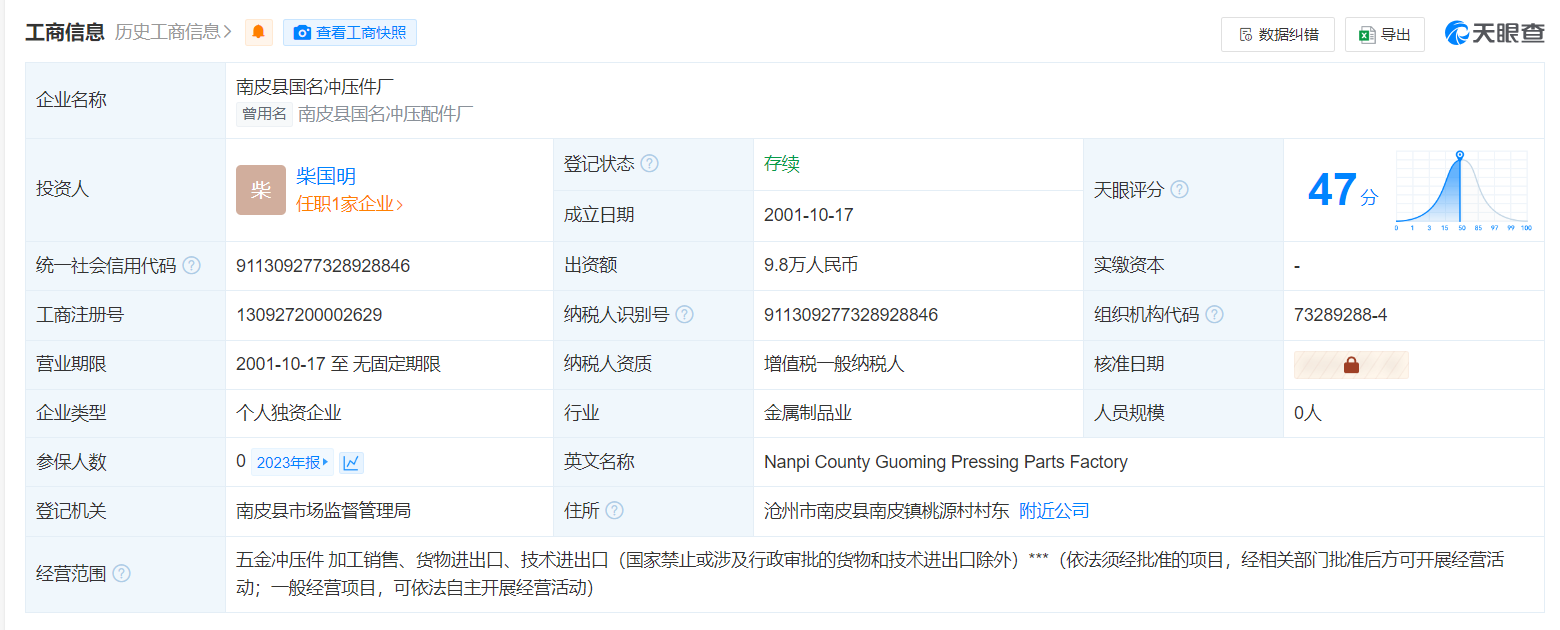Click capital value 9.8万人民币
This screenshot has width=1560, height=630.
pyautogui.click(x=811, y=266)
